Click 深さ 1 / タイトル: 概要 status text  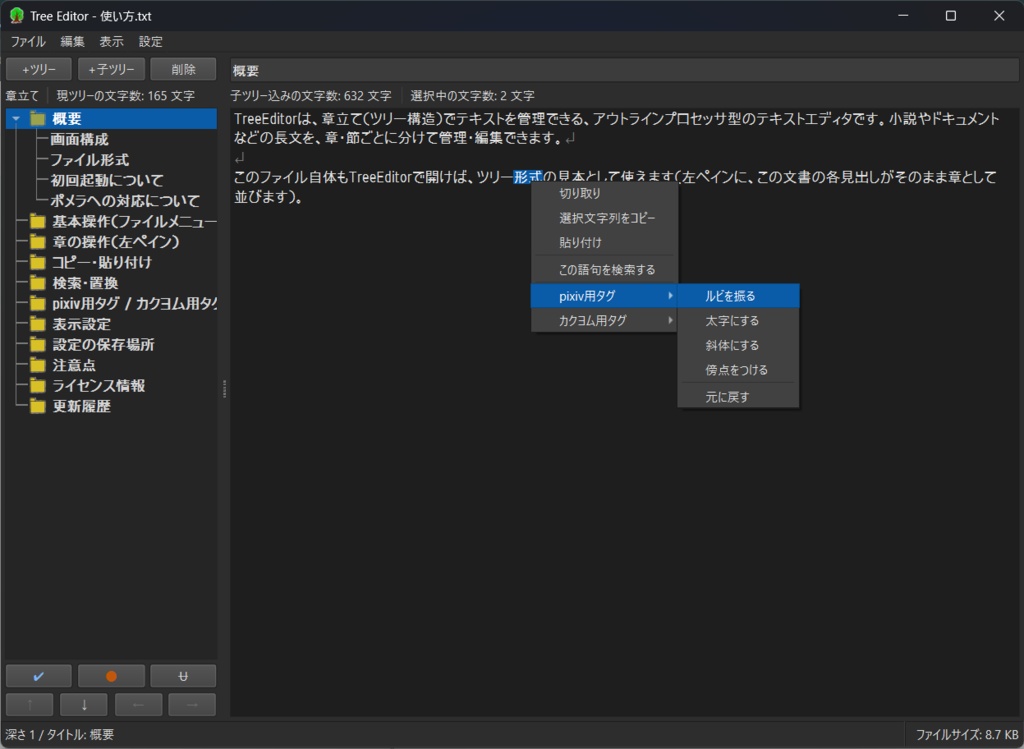coord(59,735)
